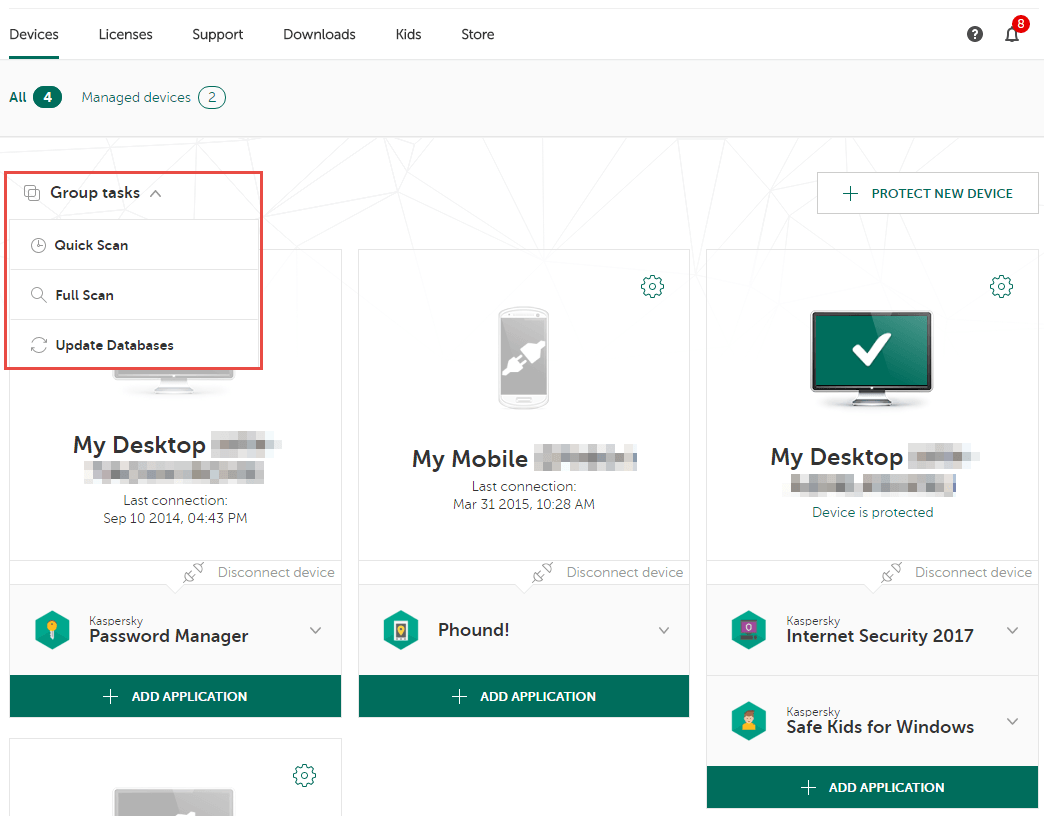Collapse the Group tasks menu chevron
The image size is (1044, 816).
pyautogui.click(x=156, y=193)
